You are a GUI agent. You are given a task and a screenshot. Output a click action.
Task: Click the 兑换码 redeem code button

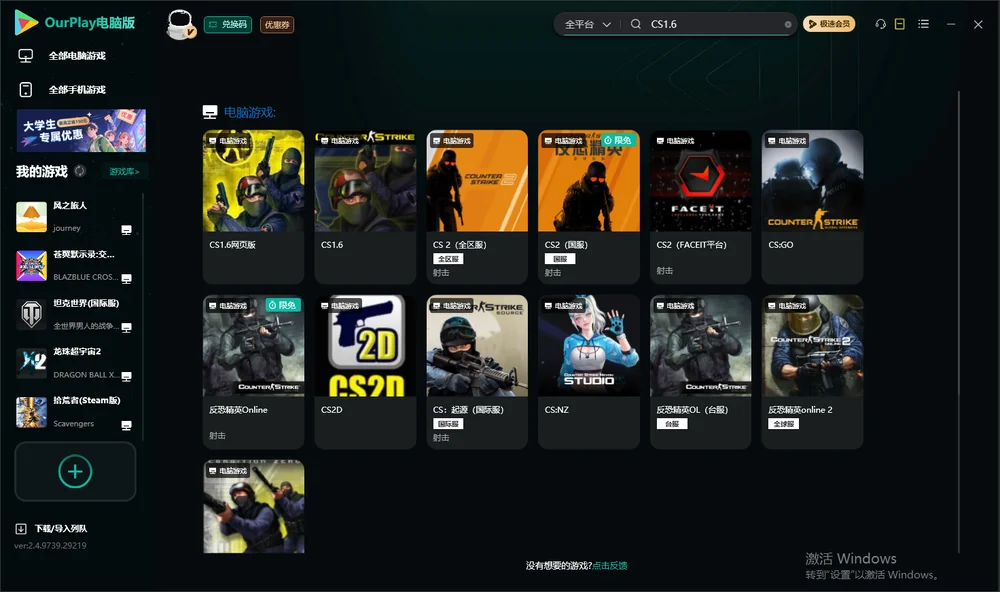pos(228,25)
